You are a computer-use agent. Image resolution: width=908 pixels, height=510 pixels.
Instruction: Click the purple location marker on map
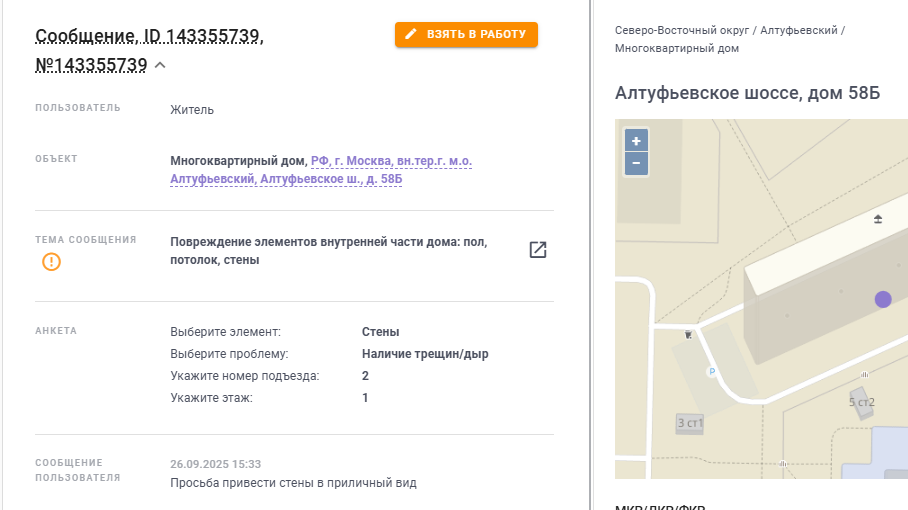(x=882, y=299)
